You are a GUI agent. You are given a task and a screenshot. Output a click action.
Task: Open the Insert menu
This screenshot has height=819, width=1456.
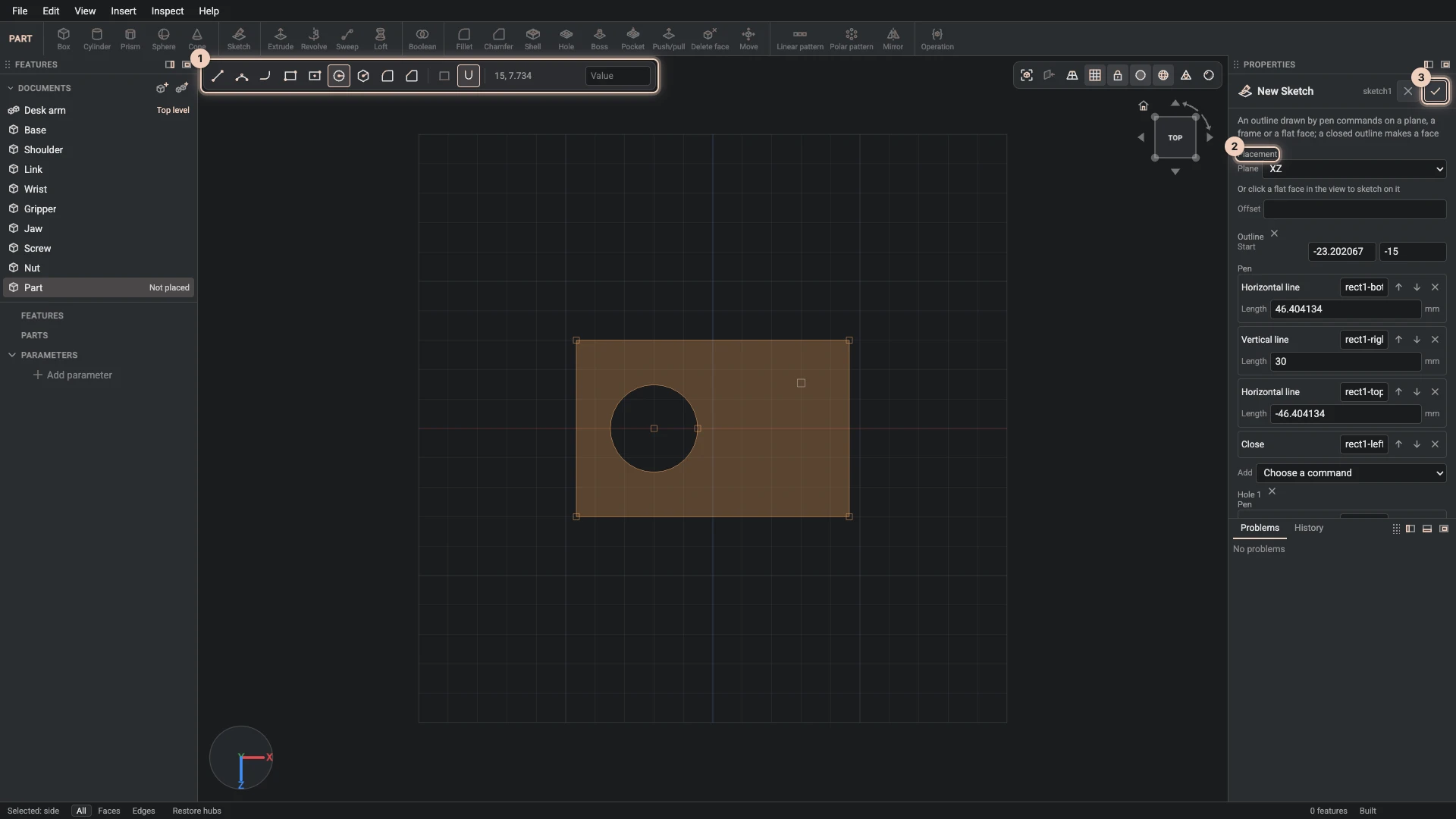coord(124,11)
